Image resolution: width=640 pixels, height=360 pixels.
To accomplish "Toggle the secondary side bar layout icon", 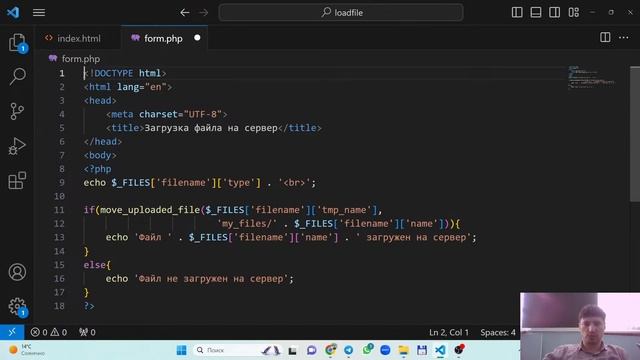I will (554, 12).
